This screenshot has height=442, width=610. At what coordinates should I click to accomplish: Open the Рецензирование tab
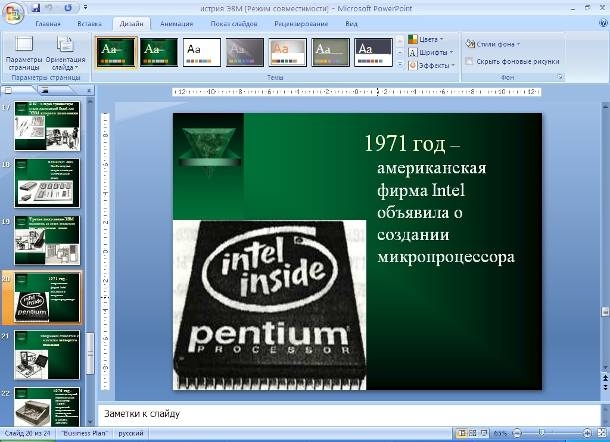pyautogui.click(x=301, y=24)
